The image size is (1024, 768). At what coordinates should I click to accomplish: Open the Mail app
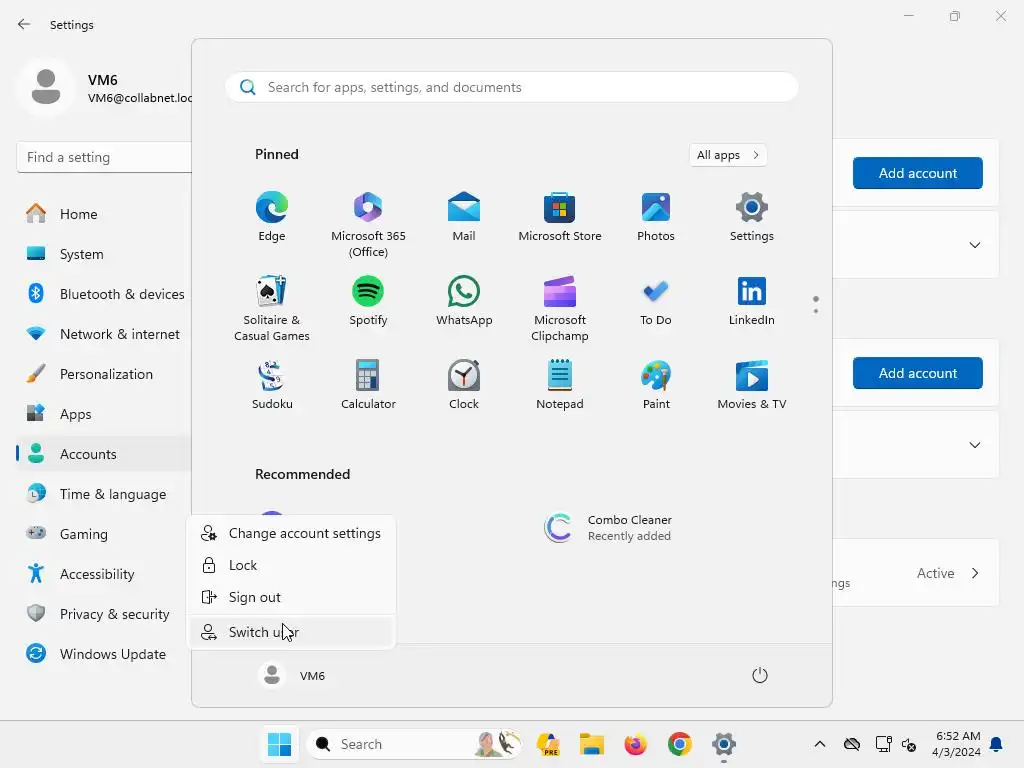[x=464, y=217]
